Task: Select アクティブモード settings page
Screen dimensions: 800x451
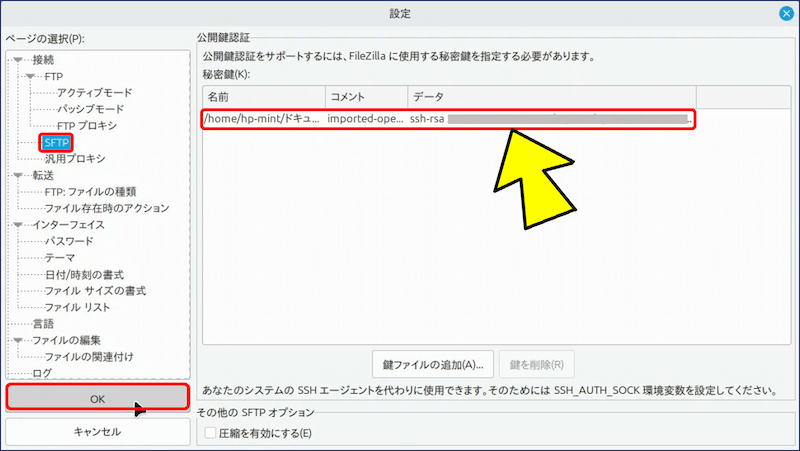Action: coord(94,93)
